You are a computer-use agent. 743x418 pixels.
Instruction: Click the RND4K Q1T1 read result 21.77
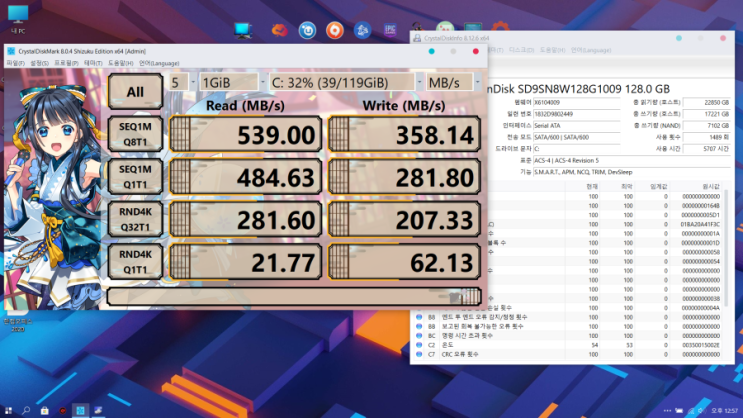(x=245, y=263)
